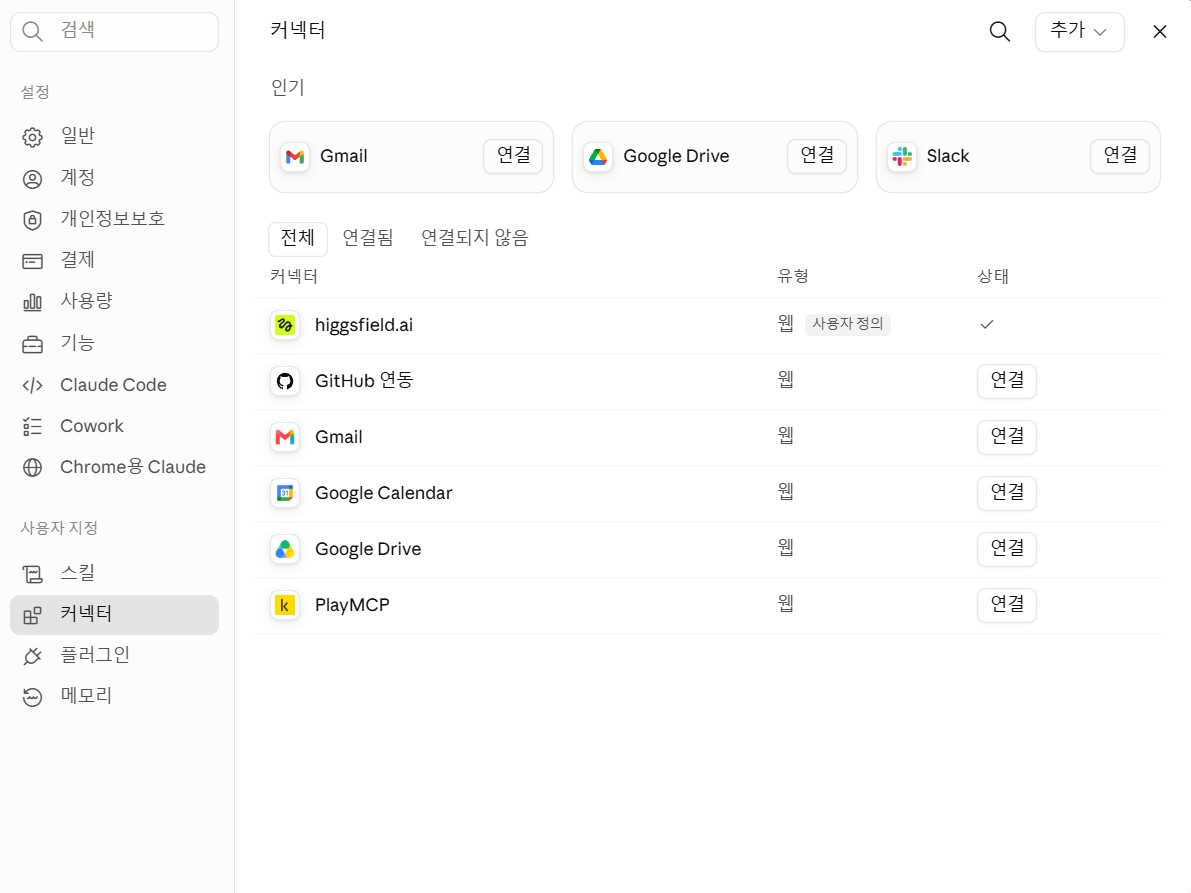Click PlayMCP connector name
The height and width of the screenshot is (893, 1191).
click(x=352, y=605)
